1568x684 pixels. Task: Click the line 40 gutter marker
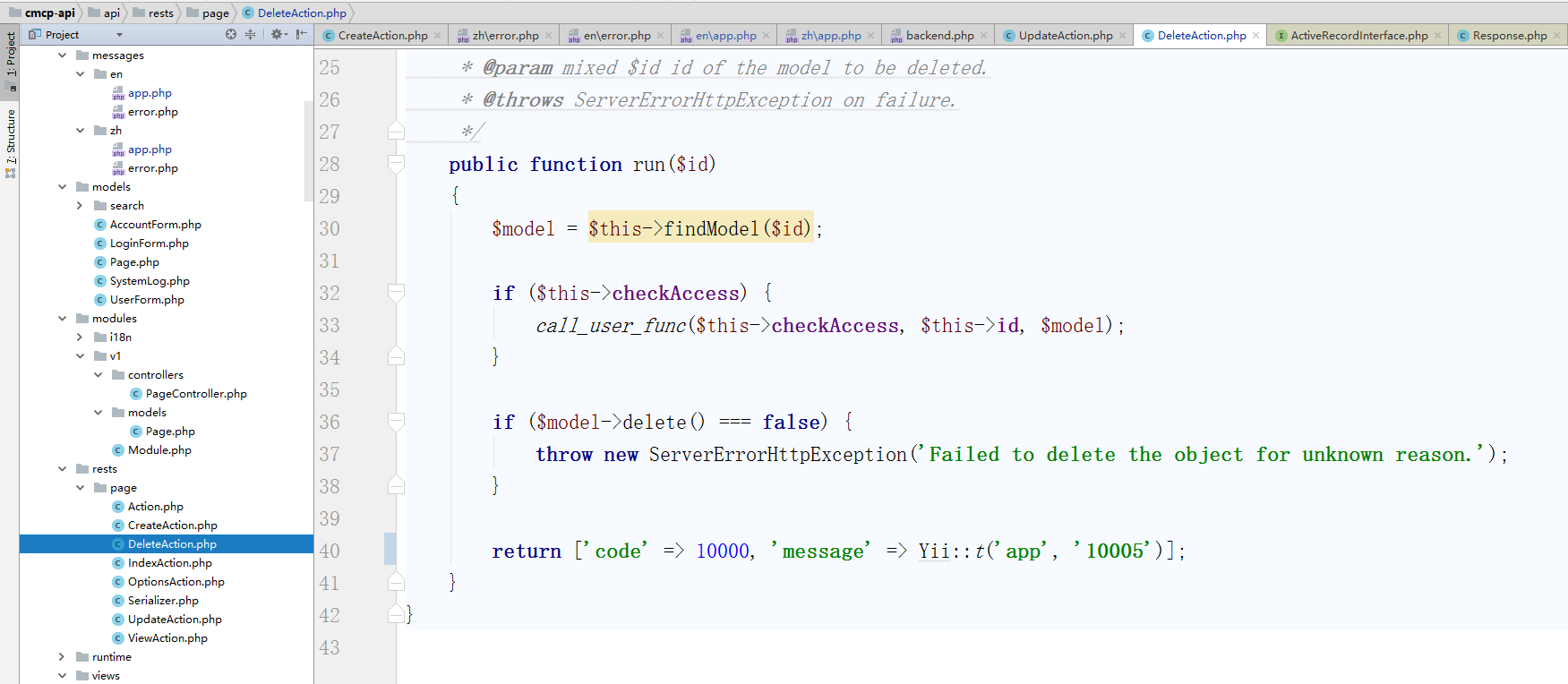390,550
